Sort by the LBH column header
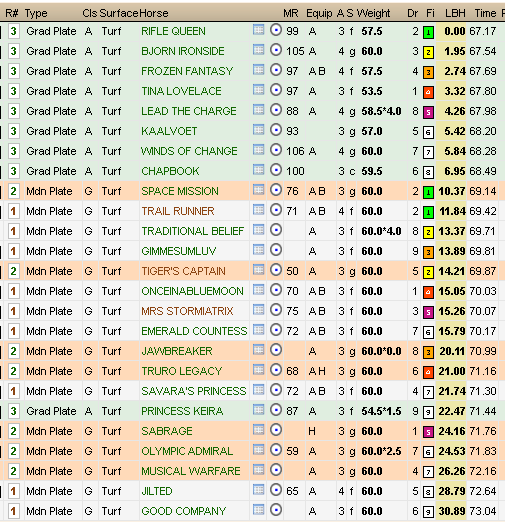The width and height of the screenshot is (523, 532). [x=455, y=13]
